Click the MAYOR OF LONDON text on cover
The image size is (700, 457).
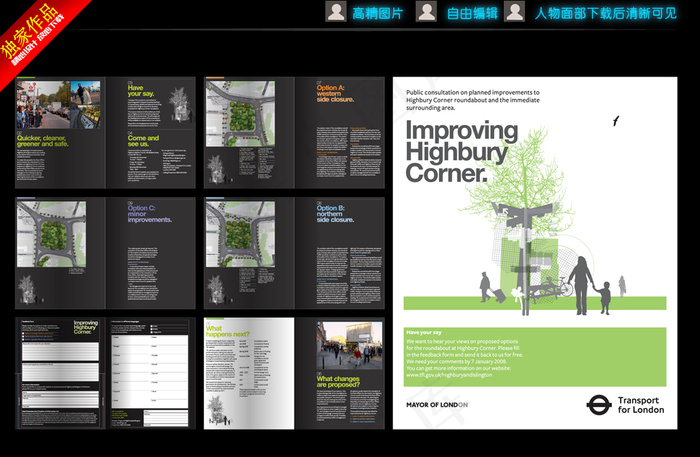coord(437,405)
